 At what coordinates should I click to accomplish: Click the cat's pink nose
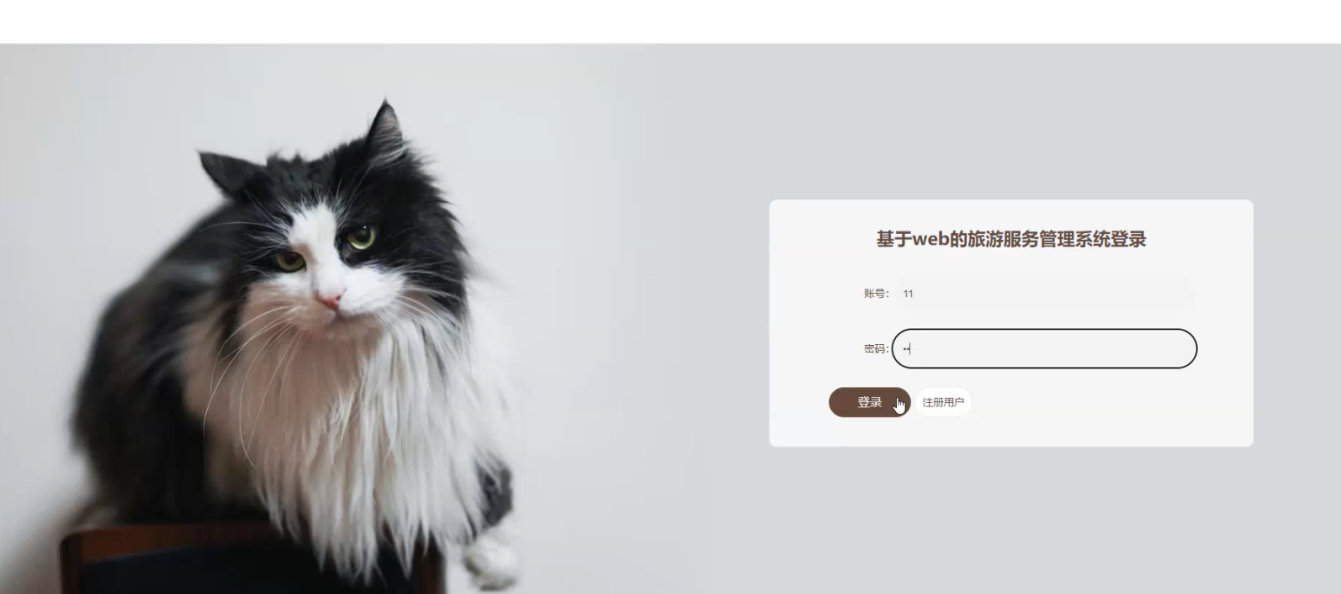tap(329, 298)
